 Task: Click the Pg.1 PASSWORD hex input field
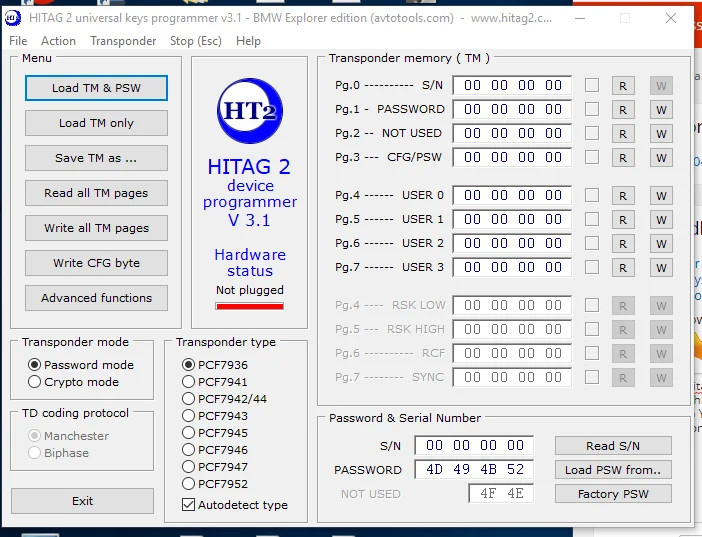tap(512, 109)
